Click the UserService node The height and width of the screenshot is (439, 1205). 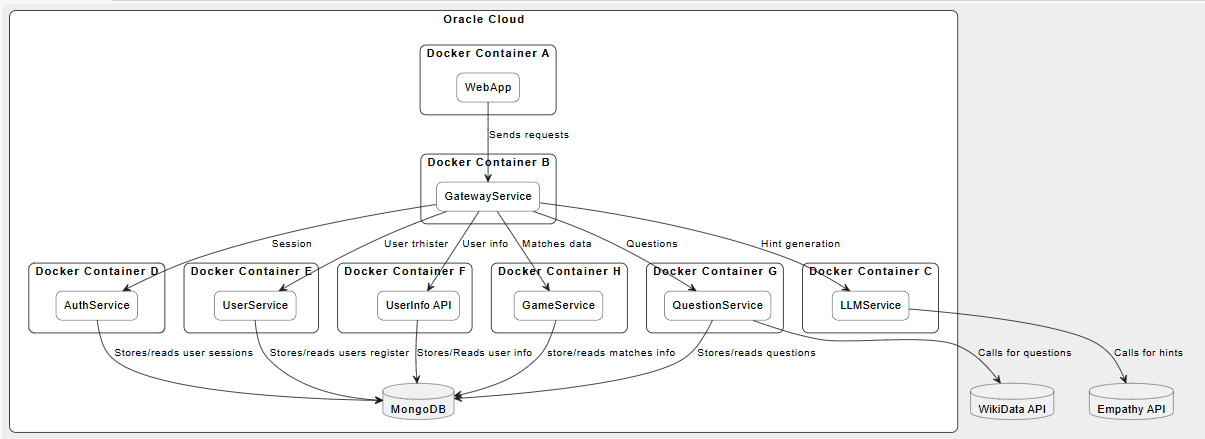[x=255, y=305]
